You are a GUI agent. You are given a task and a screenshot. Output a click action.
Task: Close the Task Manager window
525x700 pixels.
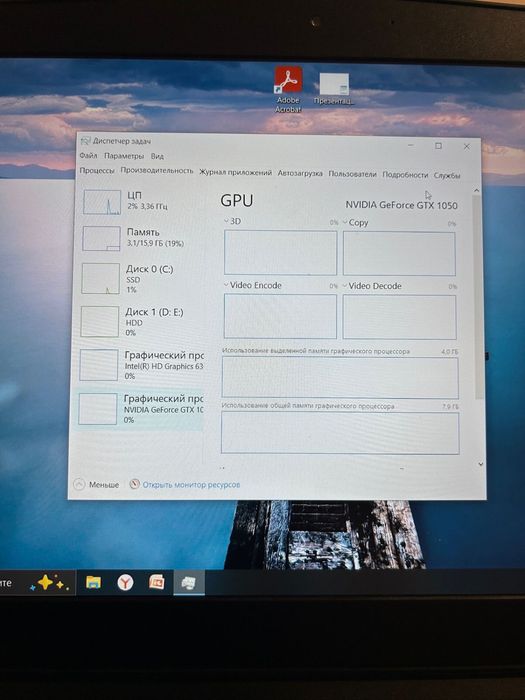pyautogui.click(x=467, y=146)
